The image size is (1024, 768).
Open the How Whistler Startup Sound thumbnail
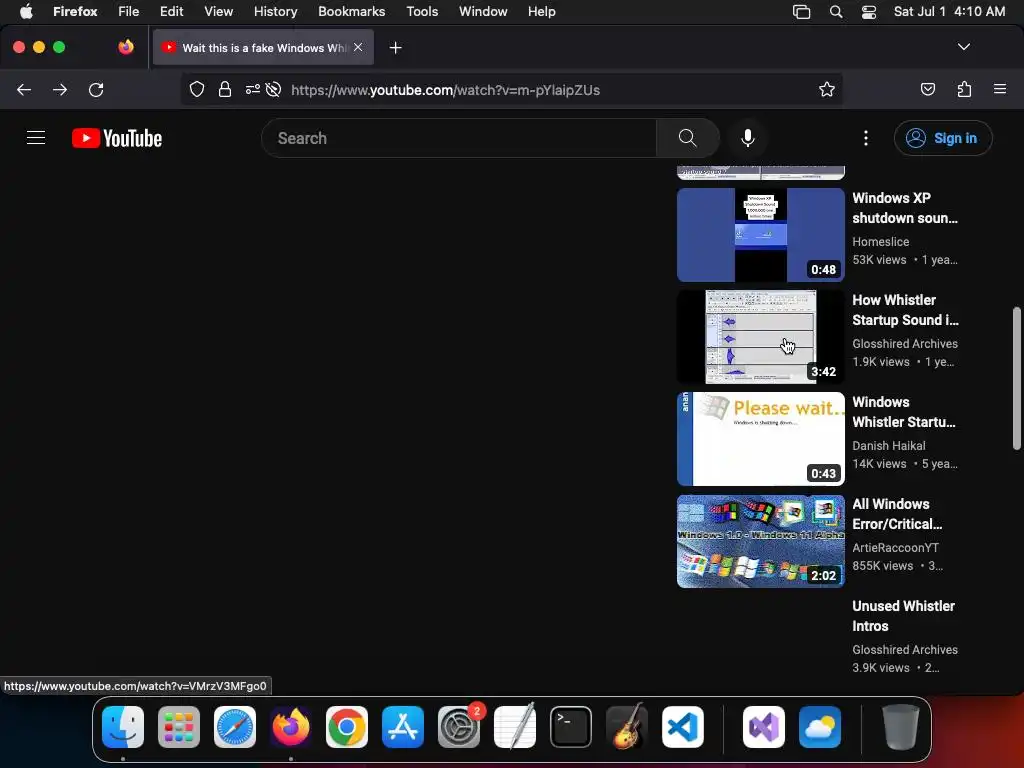click(761, 337)
